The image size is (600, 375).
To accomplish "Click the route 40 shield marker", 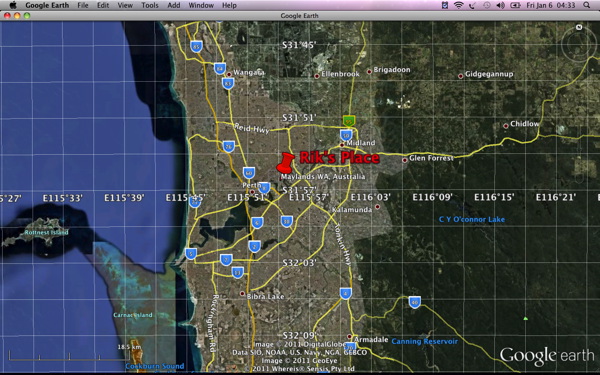I will 414,302.
